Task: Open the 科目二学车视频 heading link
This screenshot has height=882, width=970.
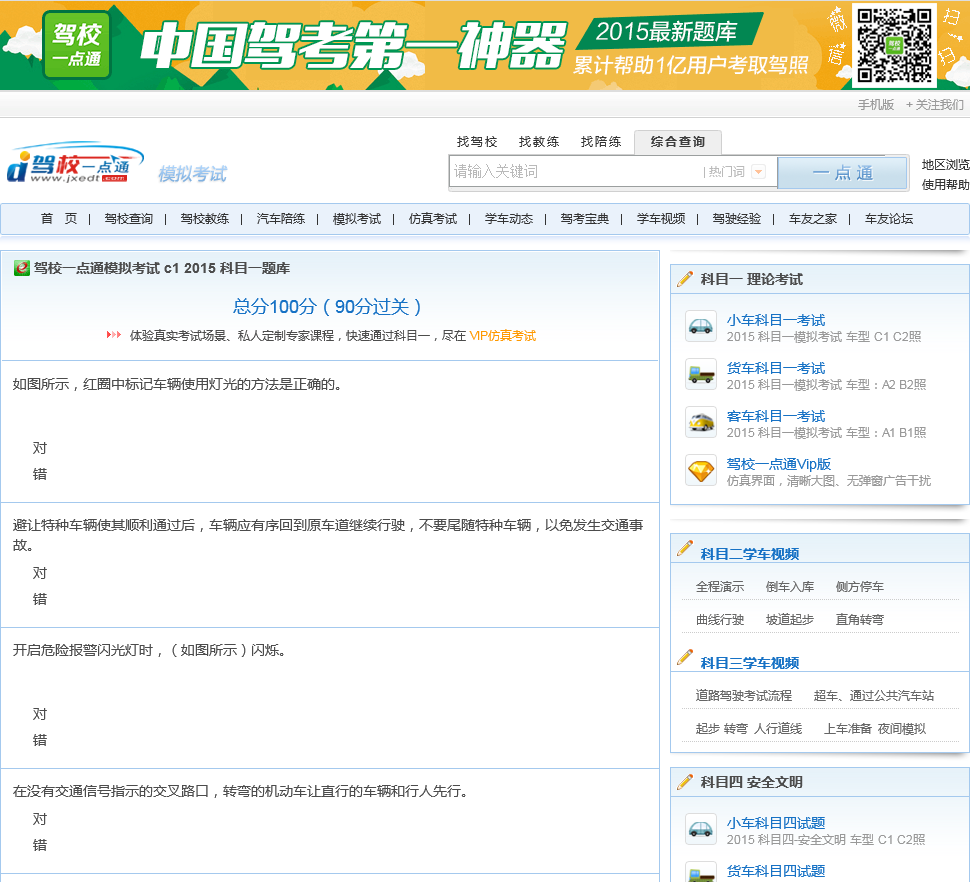Action: point(750,554)
